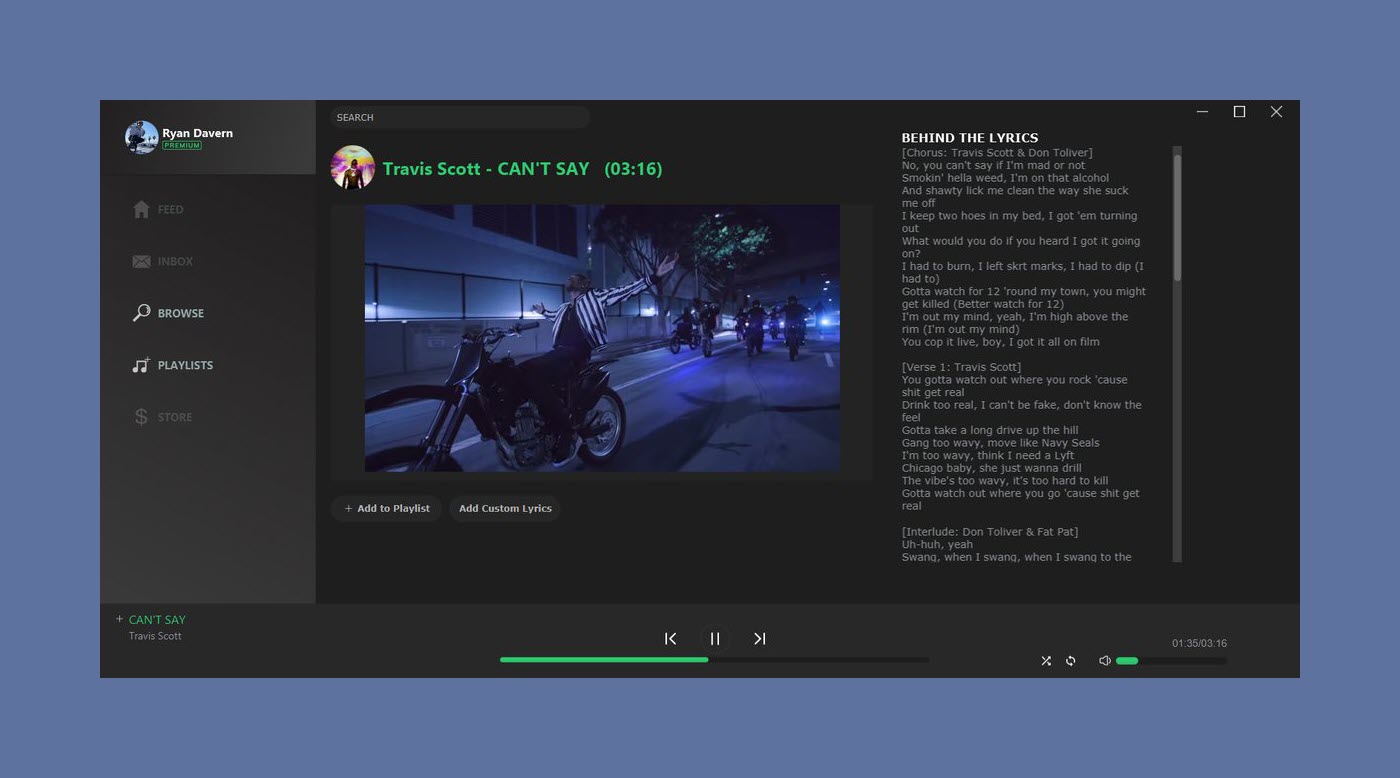Screen dimensions: 1400x778
Task: Select the INBOX menu label
Action: pyautogui.click(x=175, y=262)
